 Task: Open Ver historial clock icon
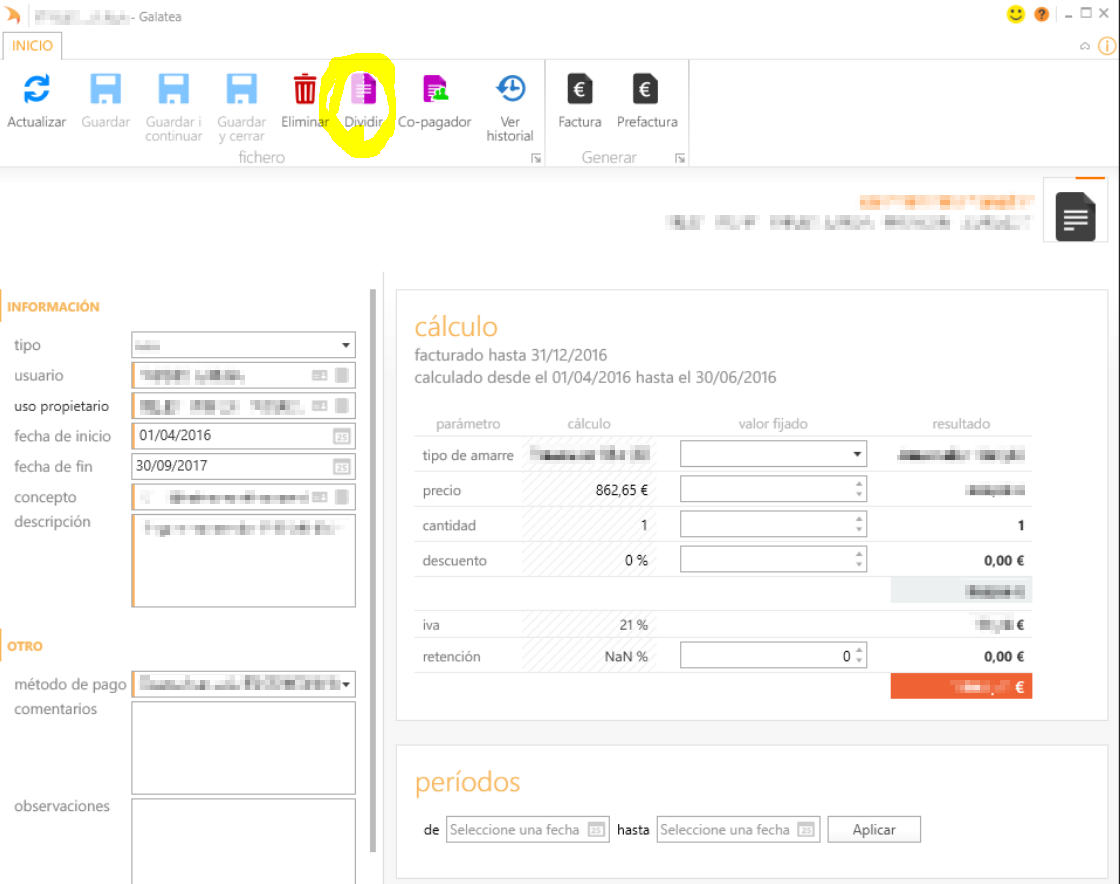click(510, 90)
